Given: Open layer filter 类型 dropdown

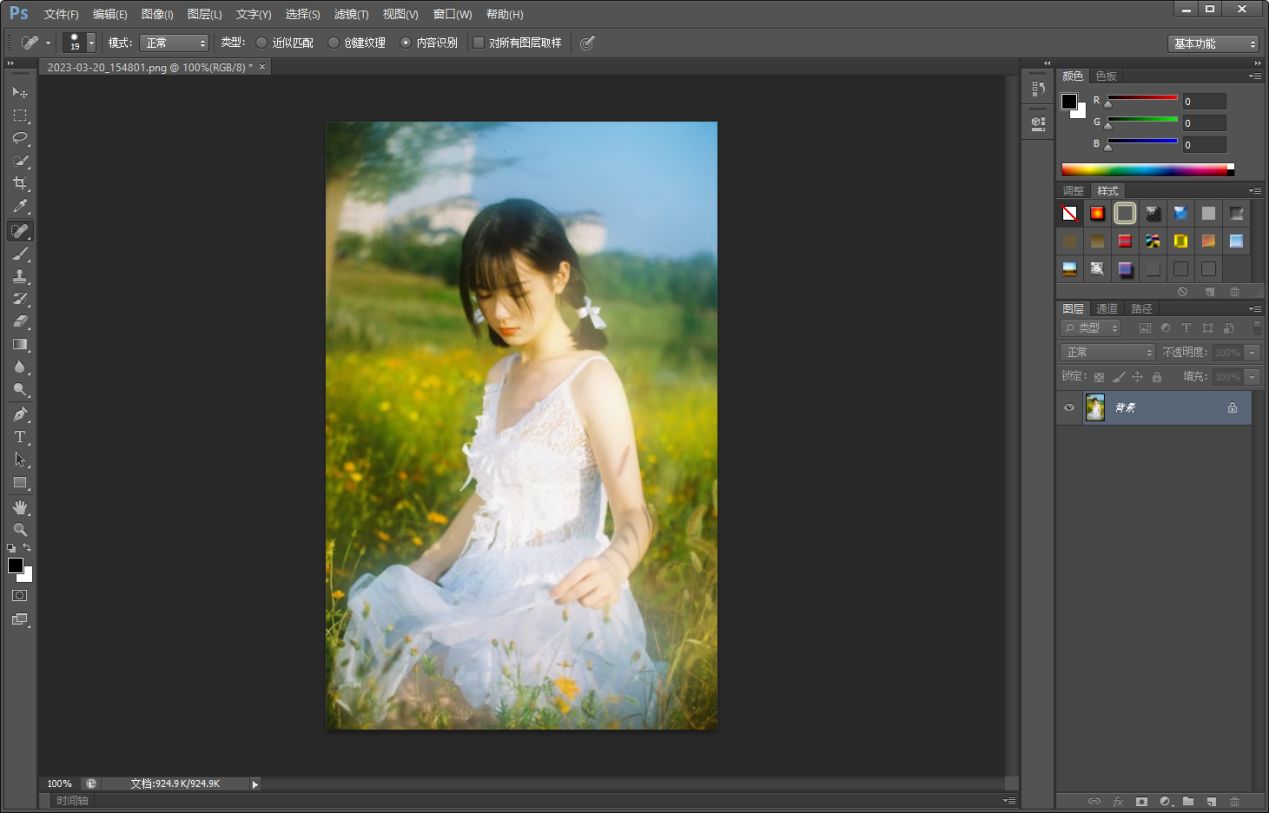Looking at the screenshot, I should coord(1091,328).
